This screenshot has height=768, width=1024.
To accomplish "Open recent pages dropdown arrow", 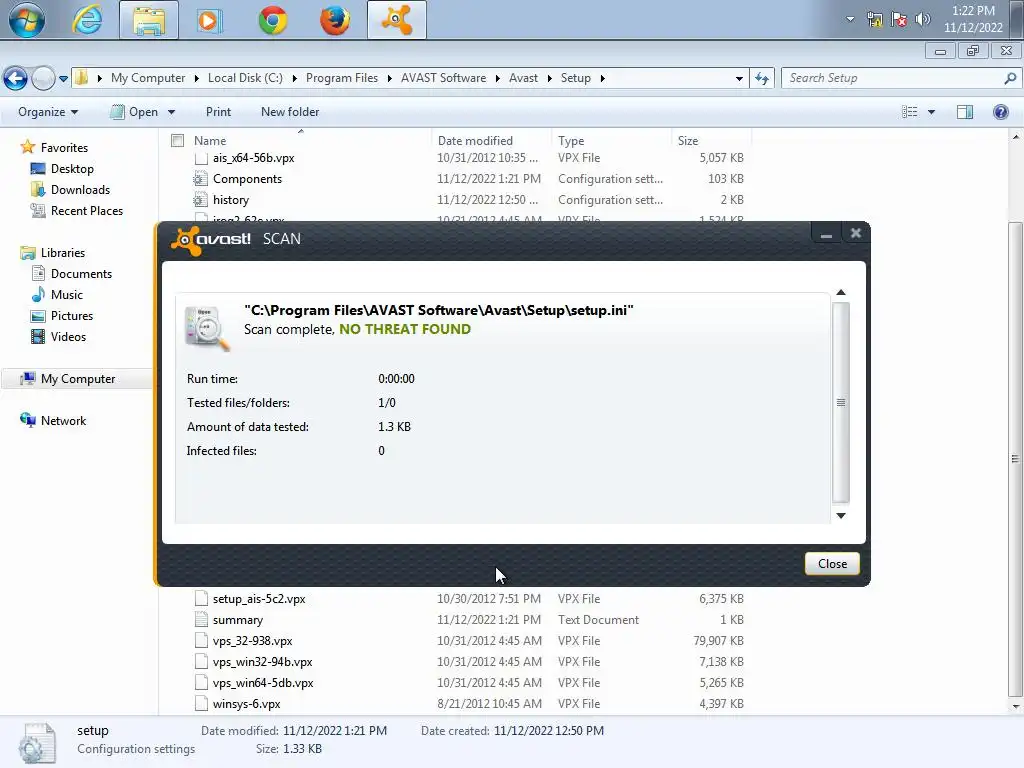I will pos(63,79).
